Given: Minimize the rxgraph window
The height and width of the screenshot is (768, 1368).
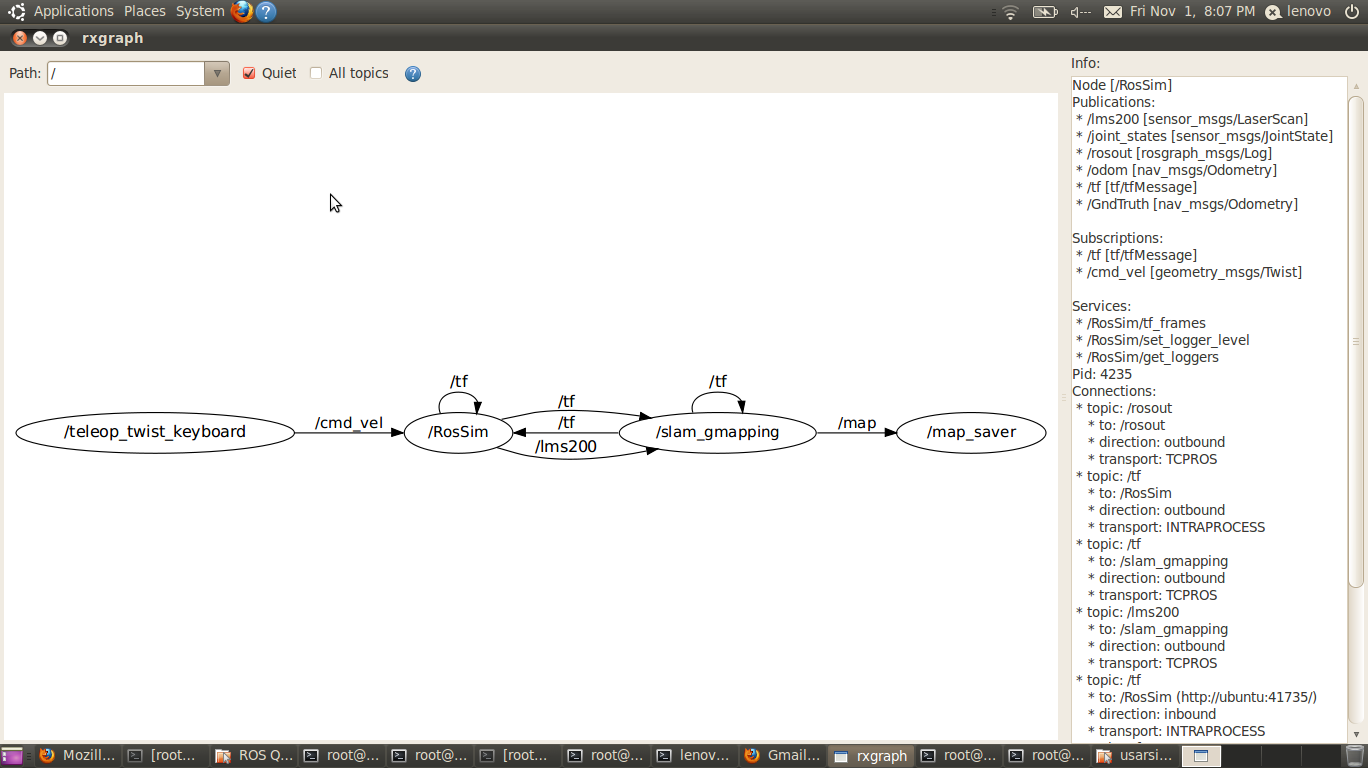Looking at the screenshot, I should tap(40, 38).
